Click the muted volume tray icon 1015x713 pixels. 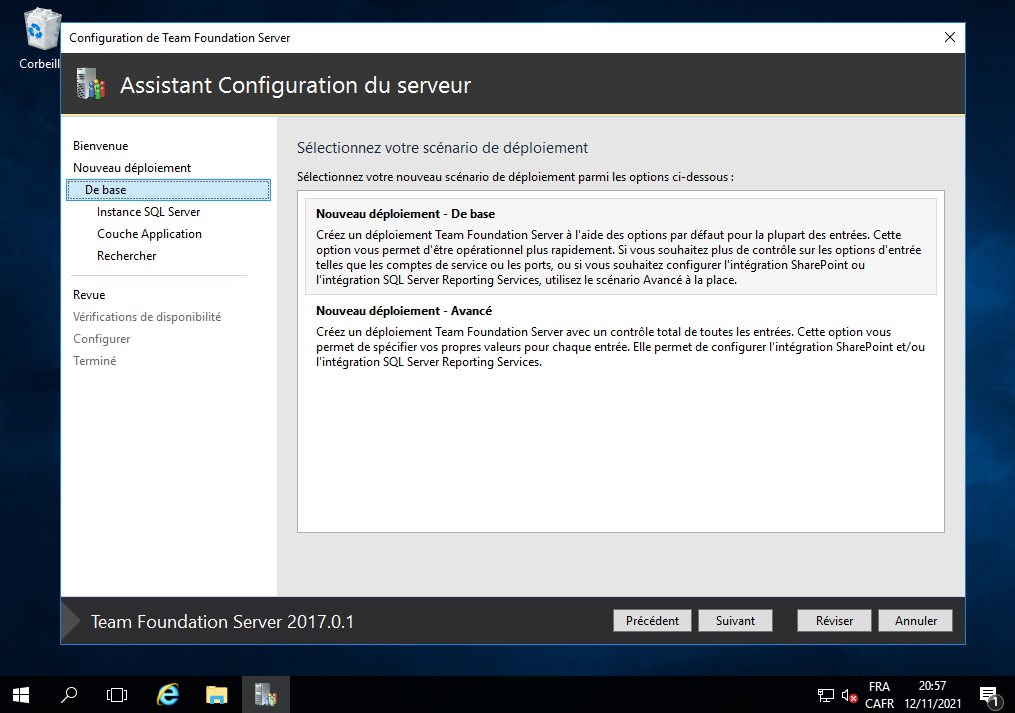pyautogui.click(x=849, y=695)
